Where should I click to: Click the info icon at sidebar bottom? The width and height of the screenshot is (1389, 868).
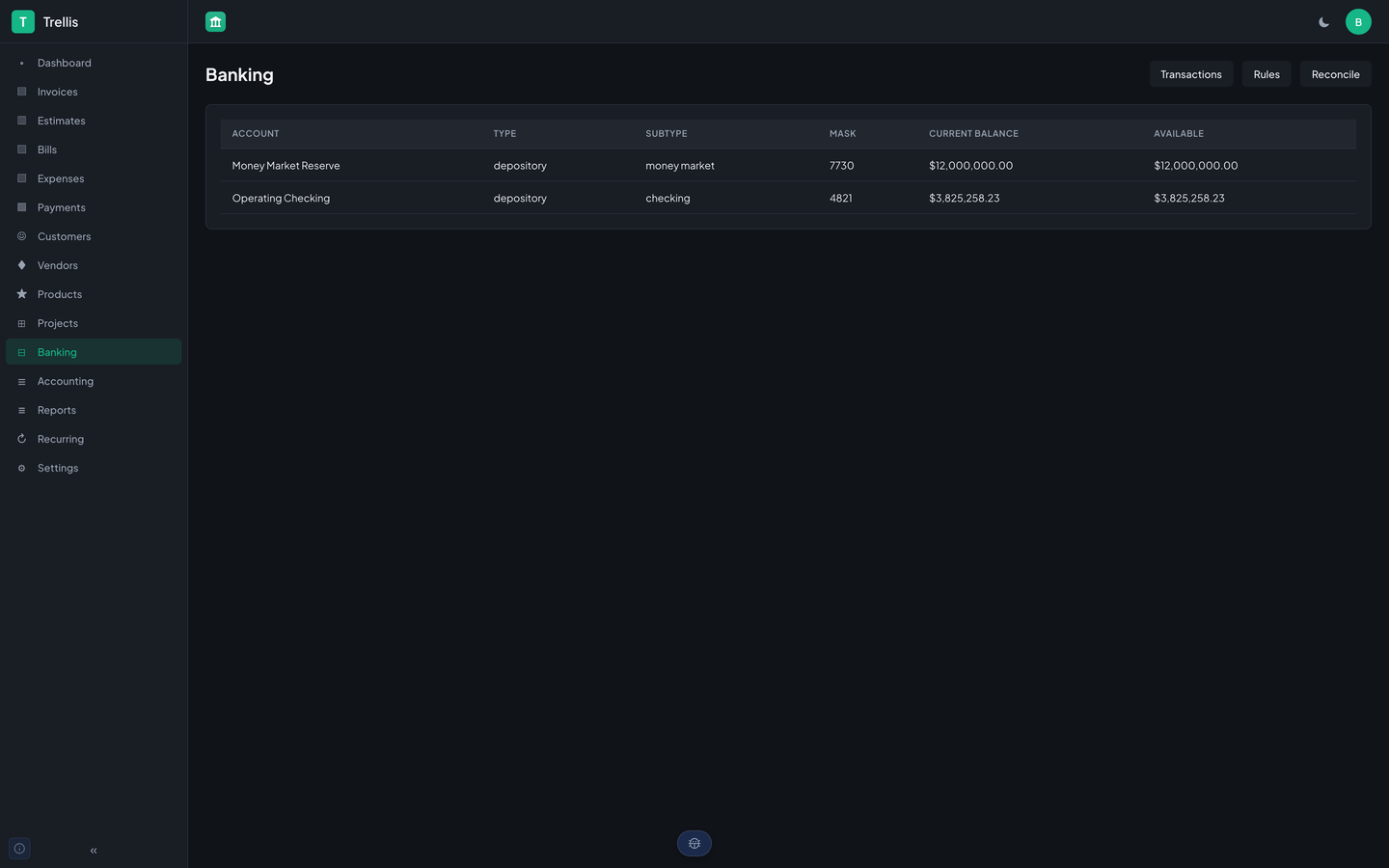click(x=19, y=849)
